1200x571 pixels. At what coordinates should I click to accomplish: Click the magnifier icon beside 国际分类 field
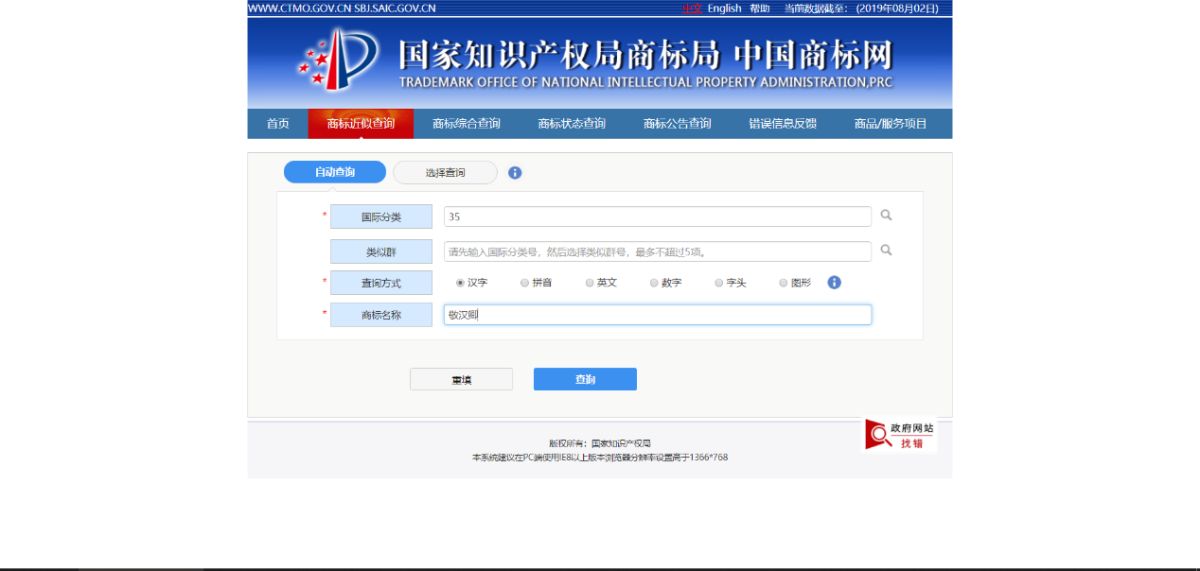[886, 215]
